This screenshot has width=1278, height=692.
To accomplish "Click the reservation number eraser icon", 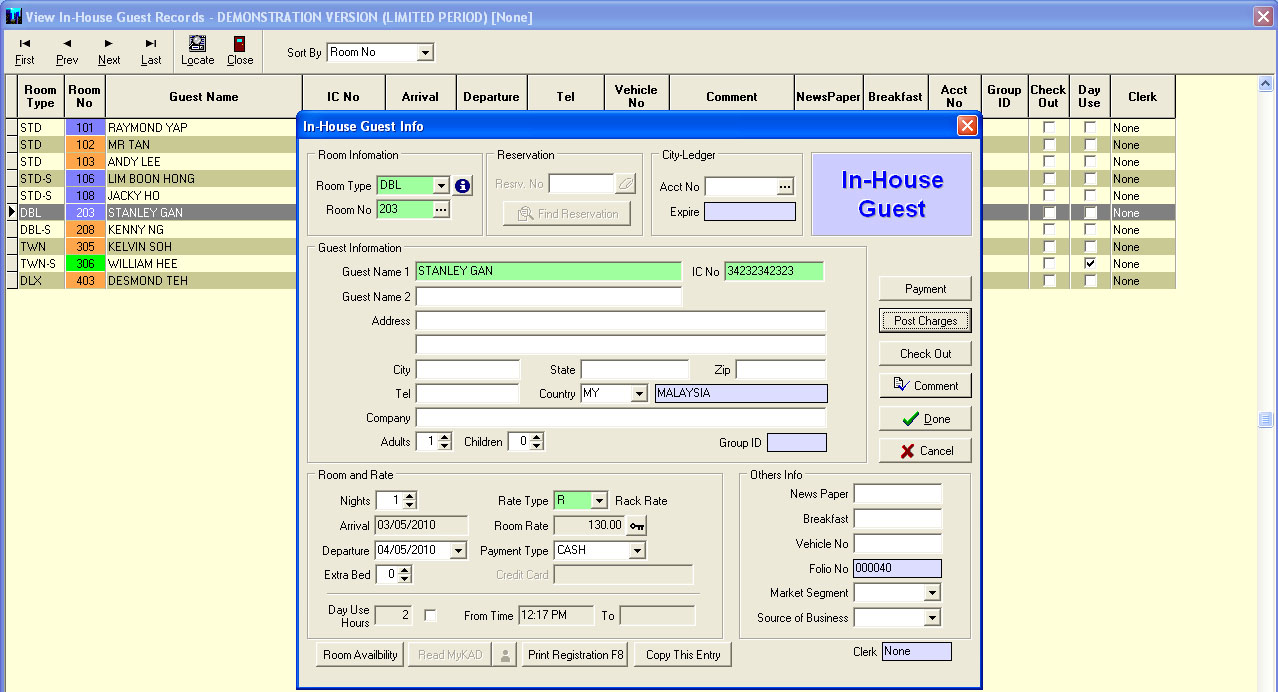I will [625, 185].
